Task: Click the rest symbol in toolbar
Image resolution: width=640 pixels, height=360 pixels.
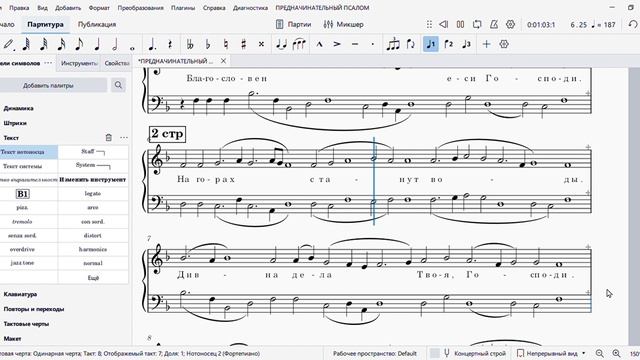Action: (170, 44)
